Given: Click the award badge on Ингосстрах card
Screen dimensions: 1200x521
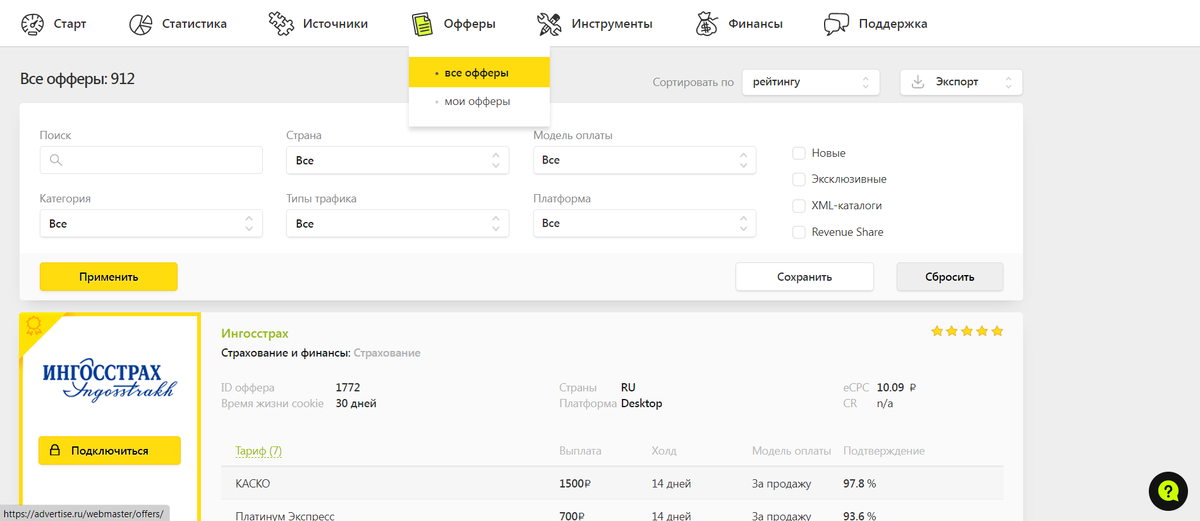Looking at the screenshot, I should coord(33,325).
